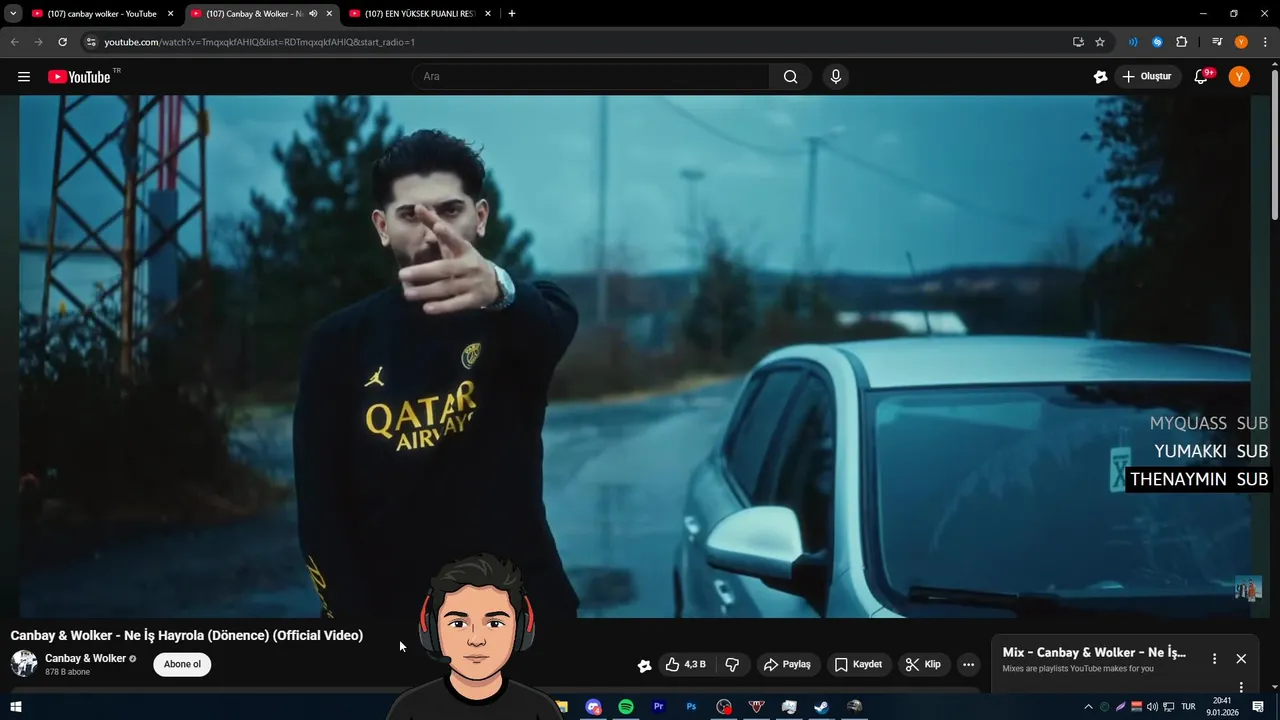The image size is (1280, 720).
Task: View site information icon in address bar
Action: 91,42
